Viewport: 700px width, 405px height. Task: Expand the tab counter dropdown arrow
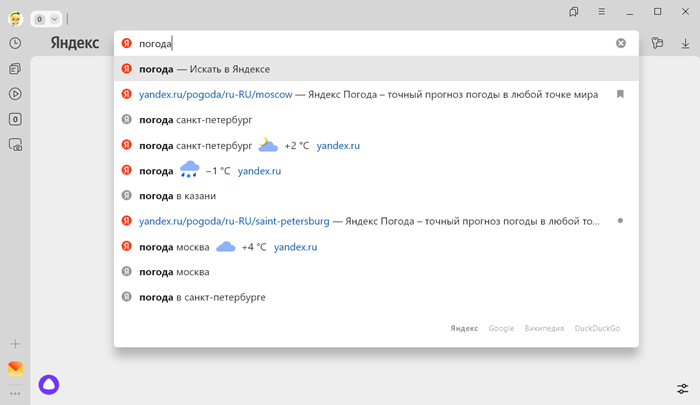pyautogui.click(x=54, y=19)
